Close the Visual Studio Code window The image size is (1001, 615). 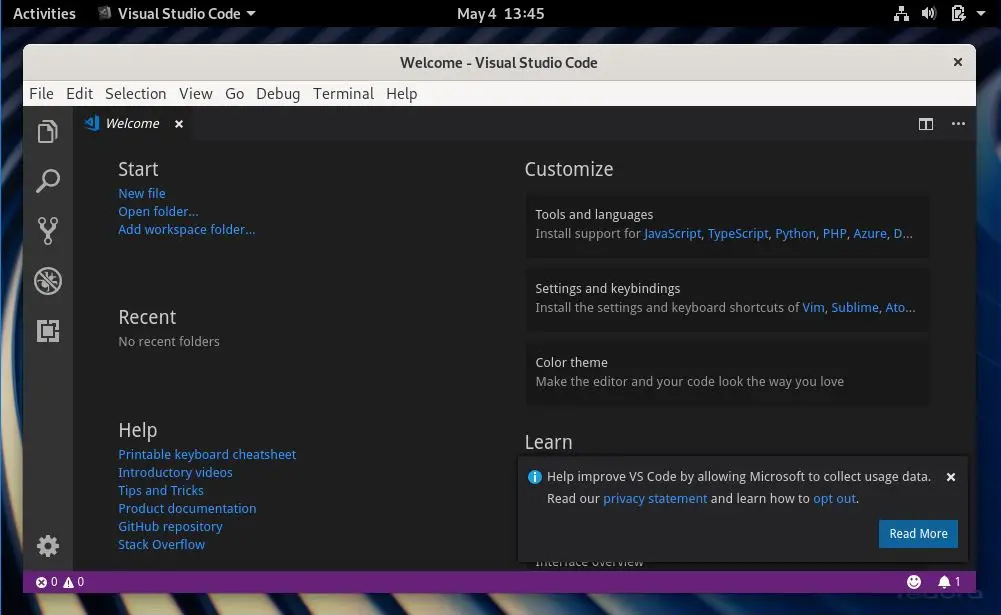[x=958, y=62]
